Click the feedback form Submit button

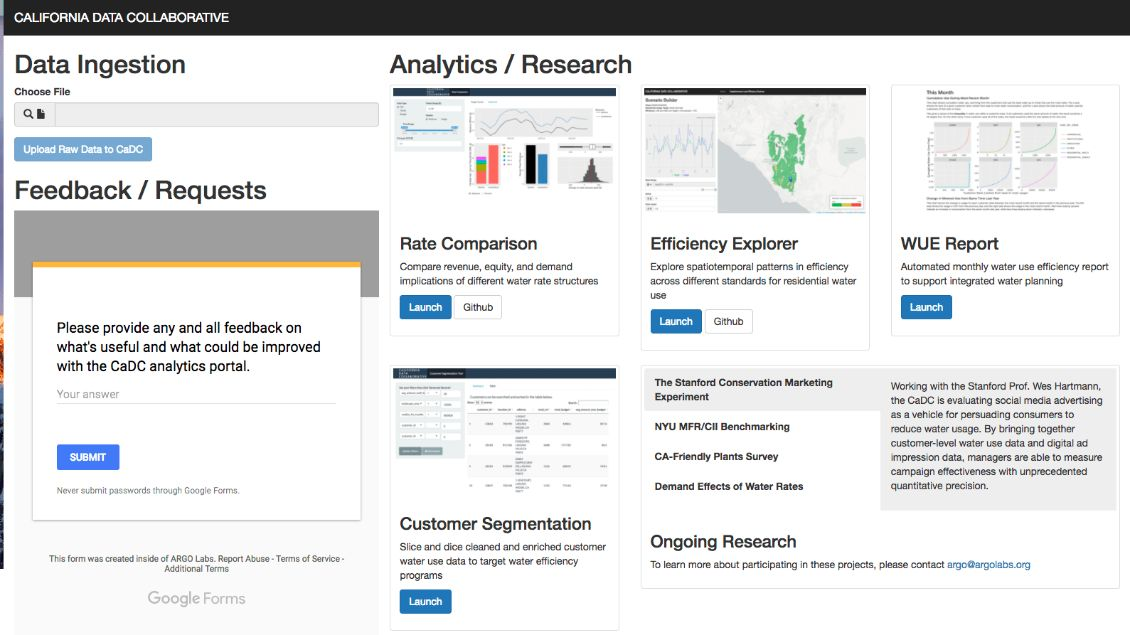(88, 457)
